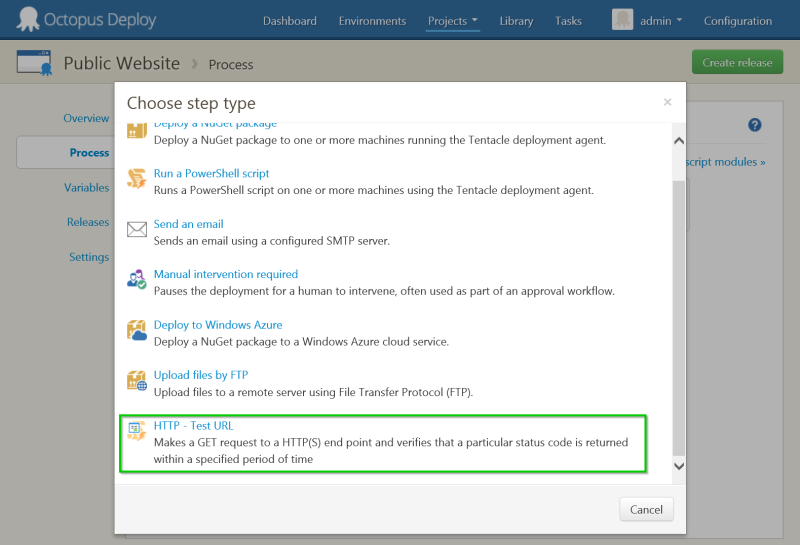This screenshot has height=545, width=800.
Task: Click the Send an email envelope icon
Action: (x=137, y=230)
